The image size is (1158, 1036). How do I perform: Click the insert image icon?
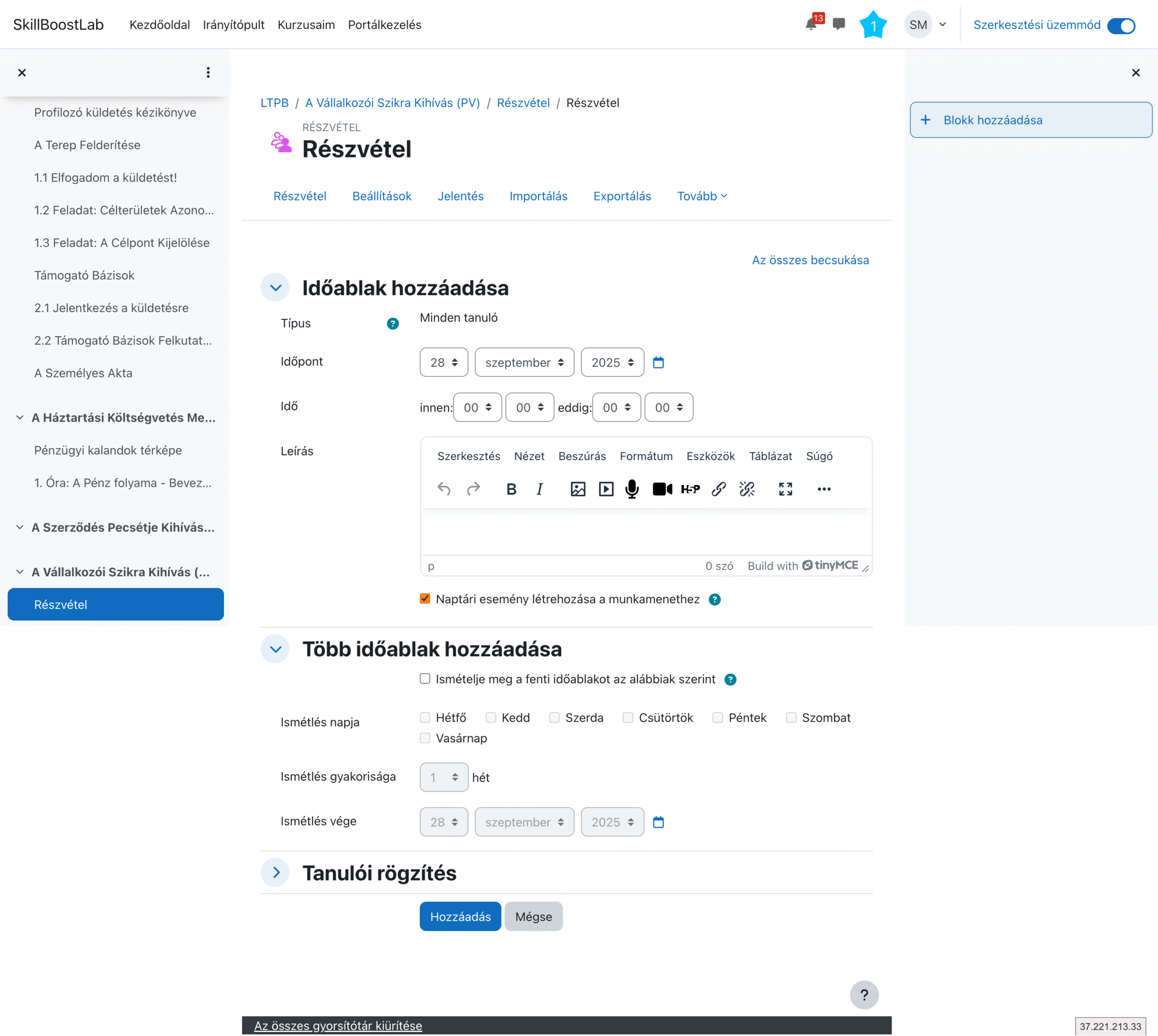point(578,489)
